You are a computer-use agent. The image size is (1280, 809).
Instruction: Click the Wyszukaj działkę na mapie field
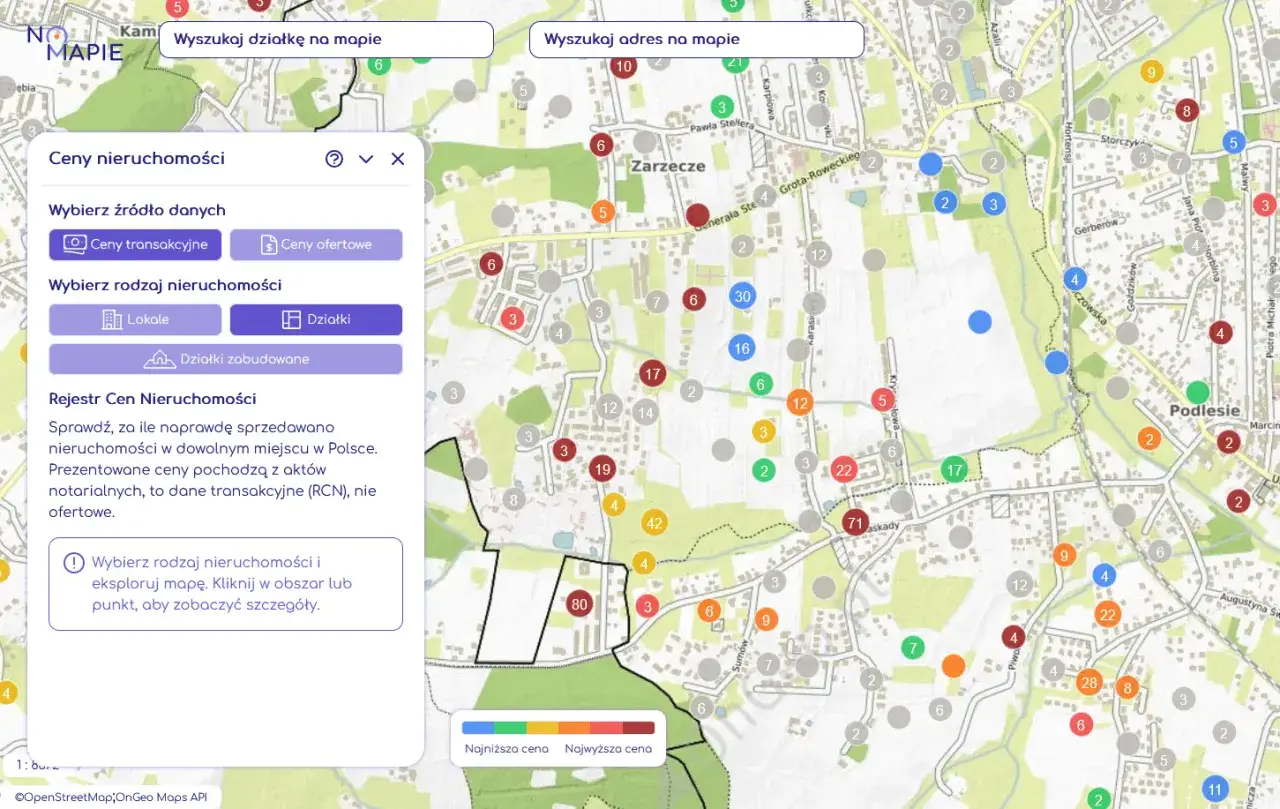pyautogui.click(x=326, y=40)
